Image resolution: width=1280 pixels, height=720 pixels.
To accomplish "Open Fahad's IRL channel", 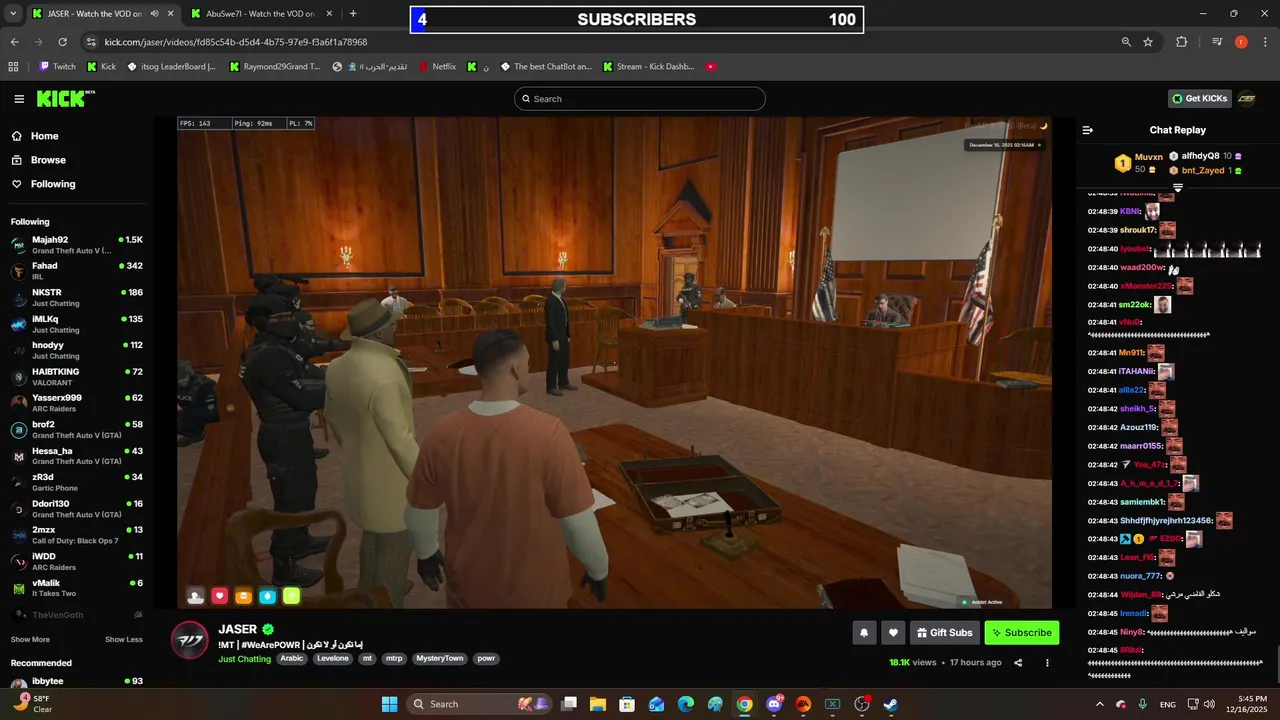I will click(x=77, y=271).
